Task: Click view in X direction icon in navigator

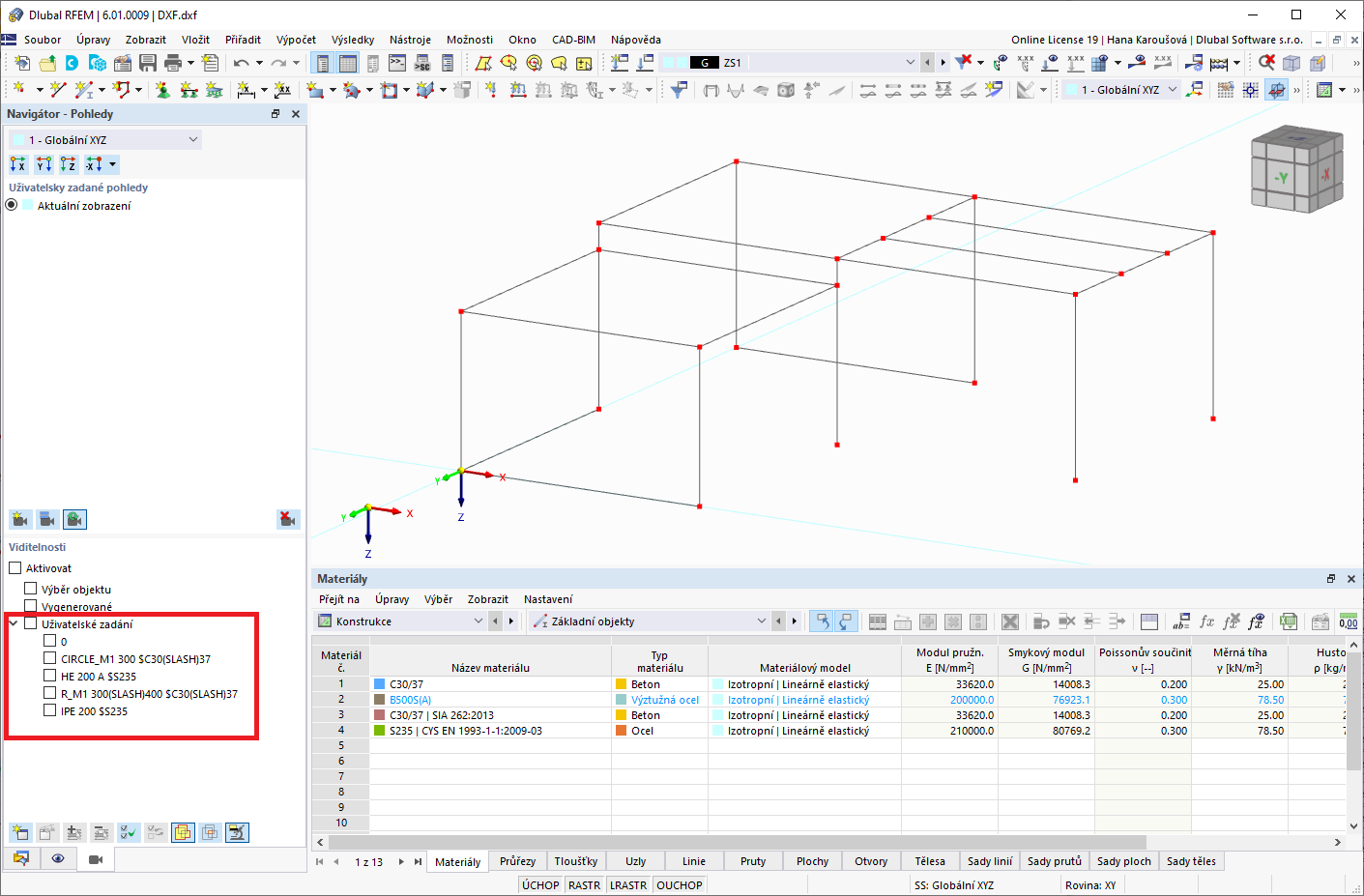Action: [x=18, y=164]
